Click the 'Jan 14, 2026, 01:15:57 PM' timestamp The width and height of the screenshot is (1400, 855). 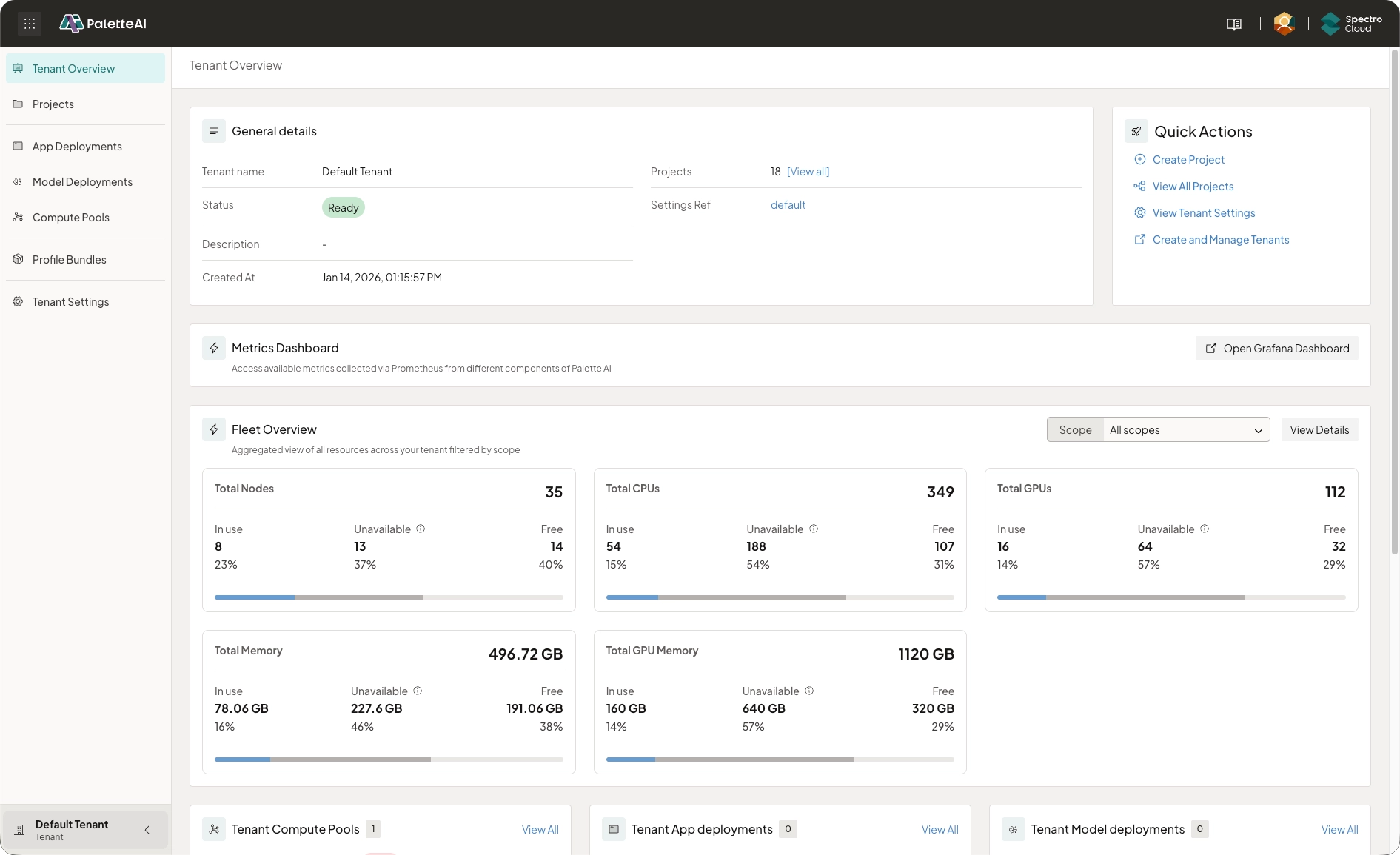[x=382, y=277]
